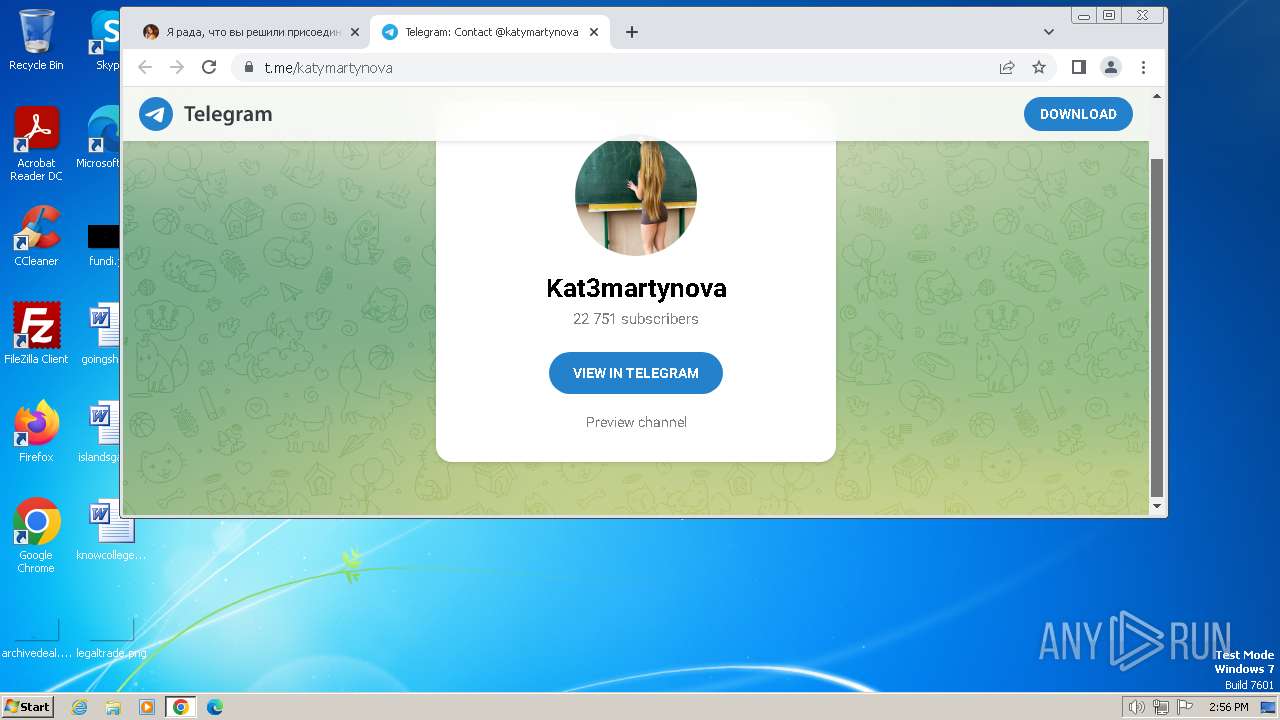Close the first Russian-titled tab
The image size is (1280, 720).
[x=355, y=32]
